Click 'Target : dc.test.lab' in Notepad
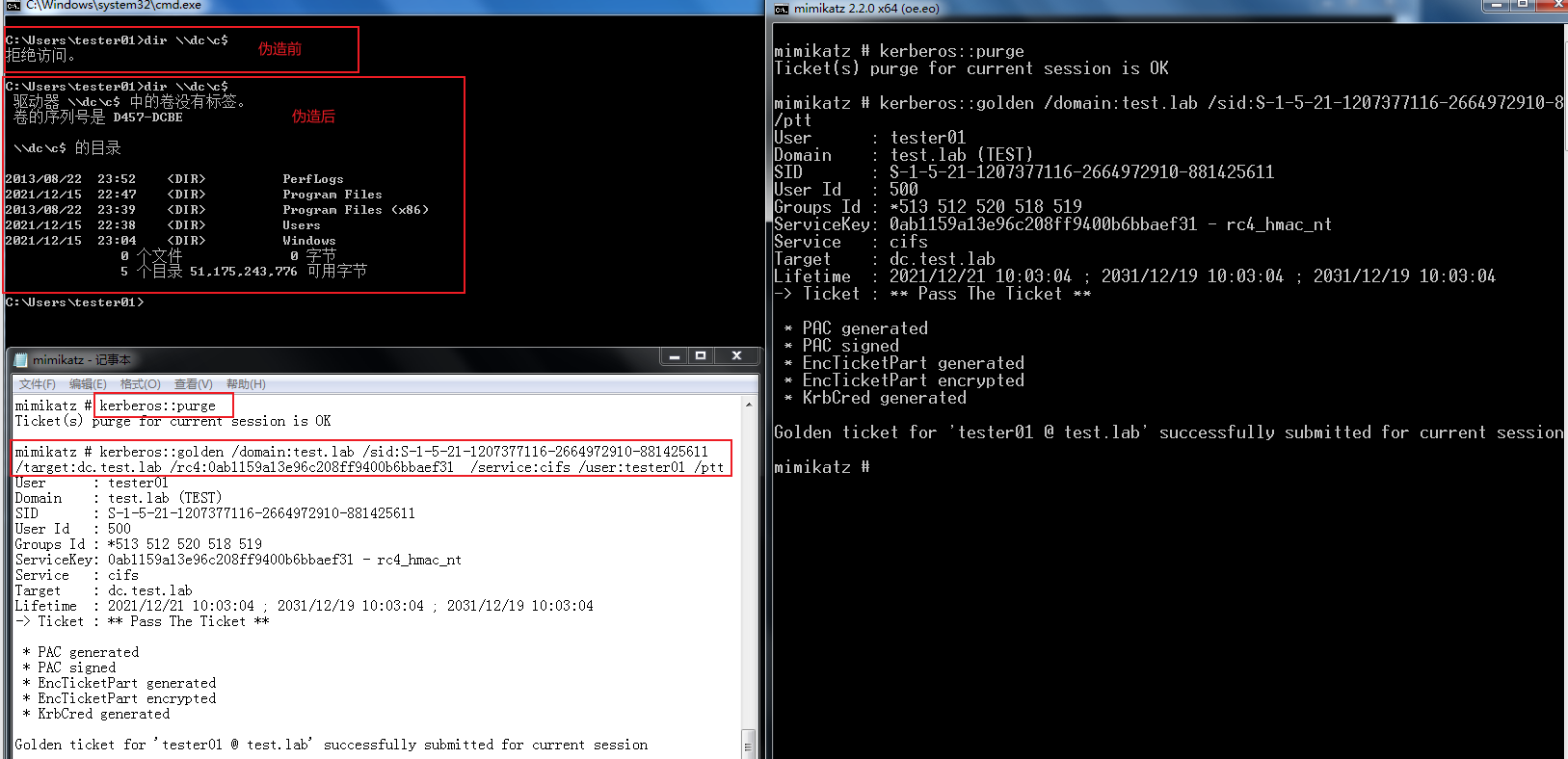This screenshot has width=1568, height=759. point(103,590)
